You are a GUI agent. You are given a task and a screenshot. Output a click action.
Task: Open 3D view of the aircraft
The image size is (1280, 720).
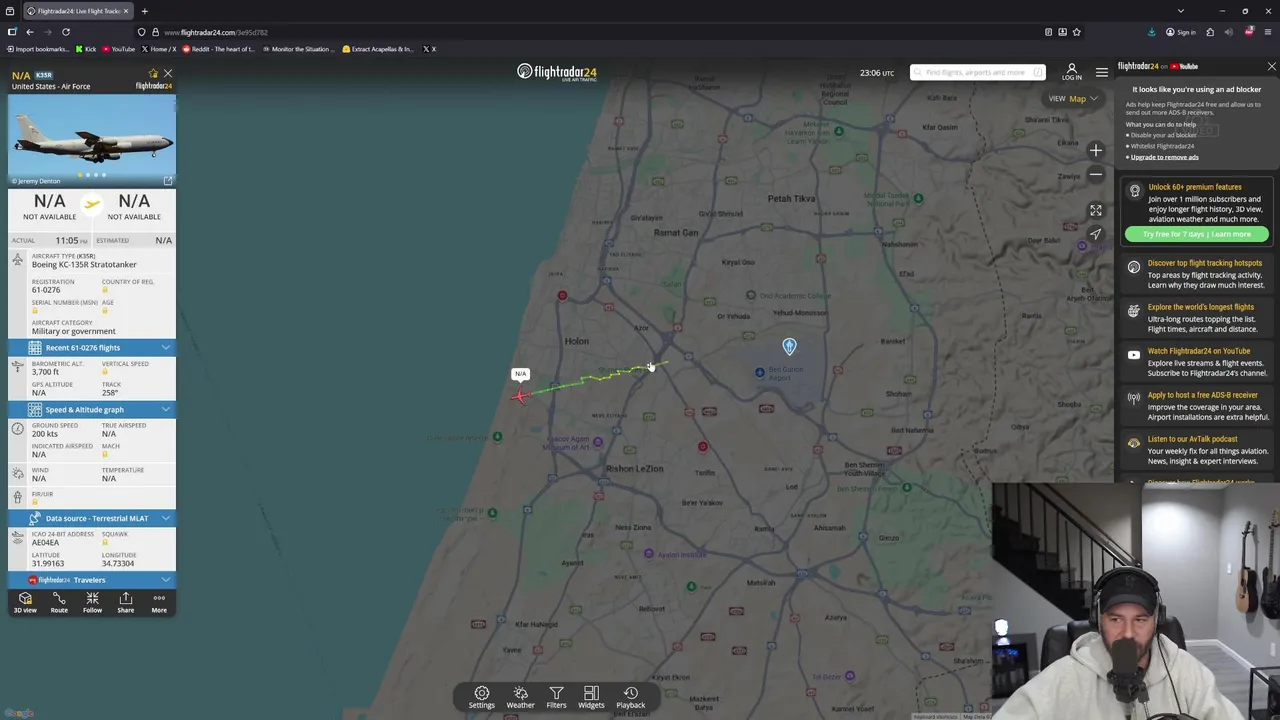pos(25,603)
